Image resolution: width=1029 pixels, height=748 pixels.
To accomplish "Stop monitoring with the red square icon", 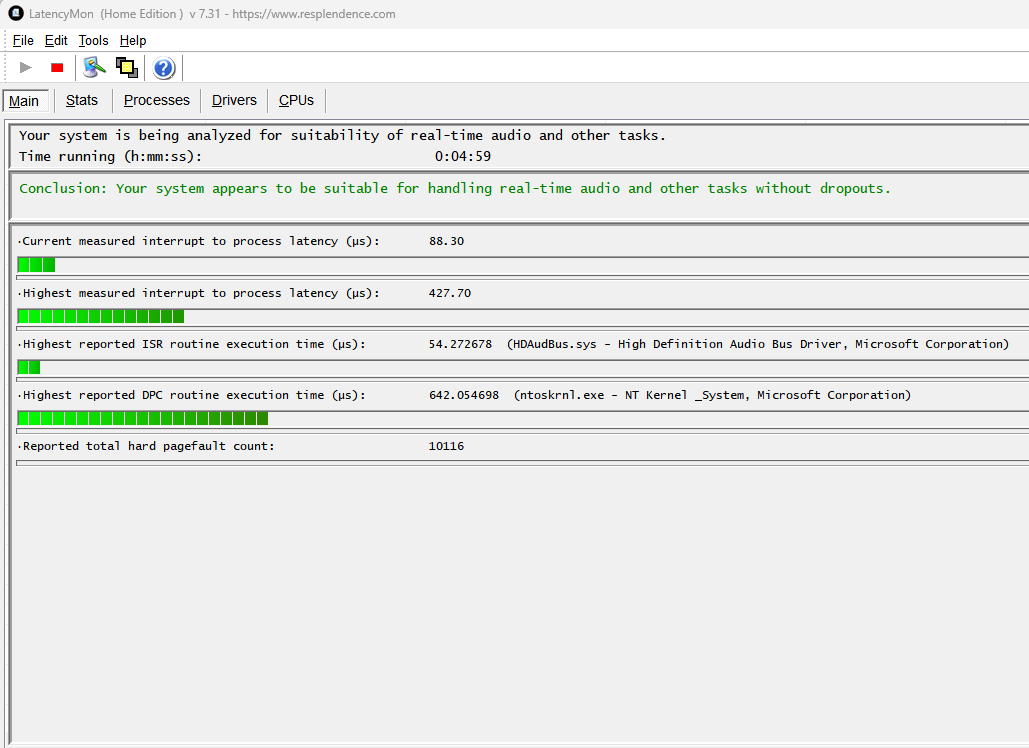I will (57, 68).
